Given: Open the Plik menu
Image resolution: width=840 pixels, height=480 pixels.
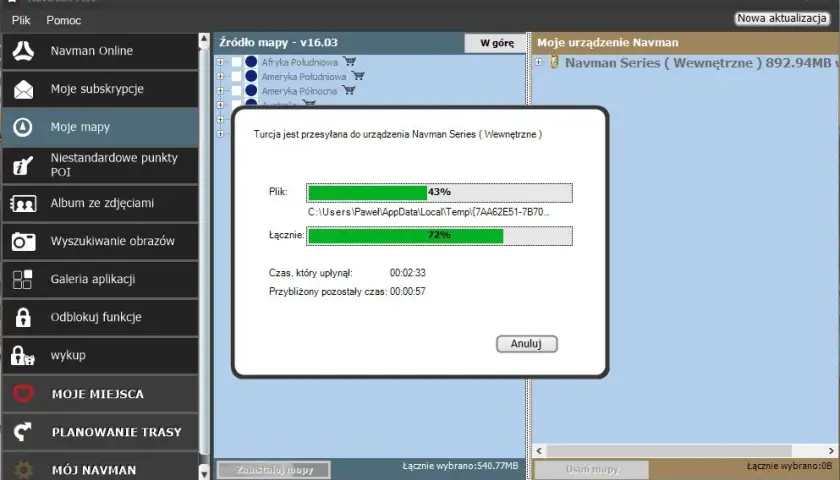Looking at the screenshot, I should 21,20.
